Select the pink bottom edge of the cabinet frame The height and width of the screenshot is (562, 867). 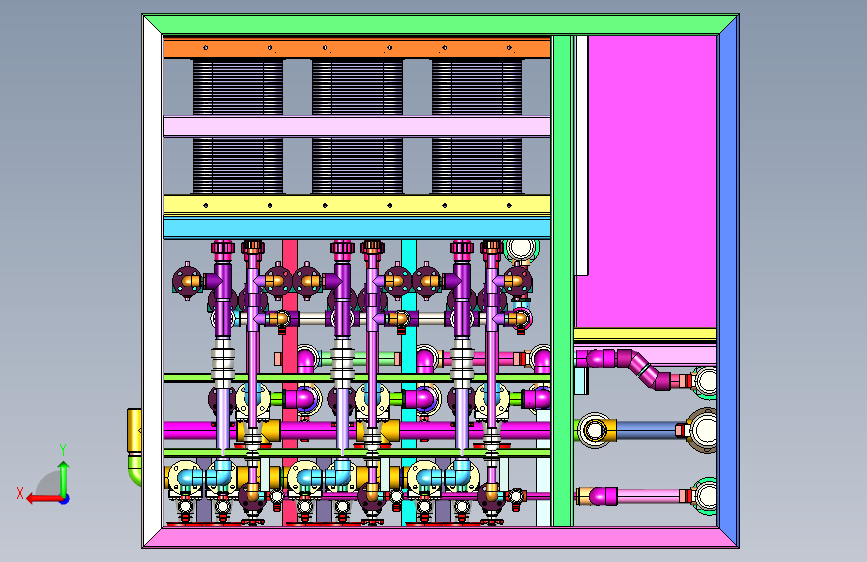[441, 537]
